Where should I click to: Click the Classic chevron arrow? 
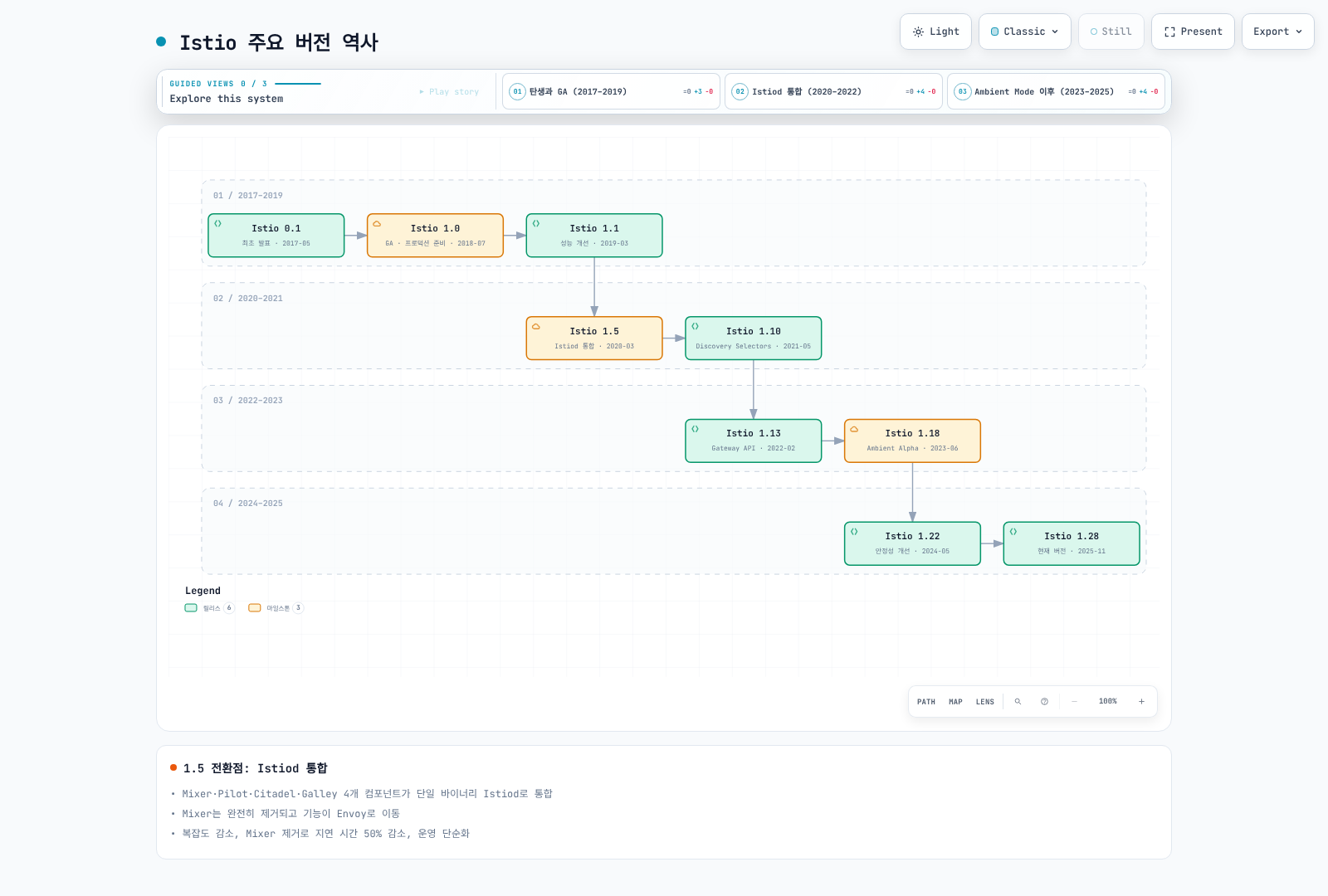pos(1055,32)
